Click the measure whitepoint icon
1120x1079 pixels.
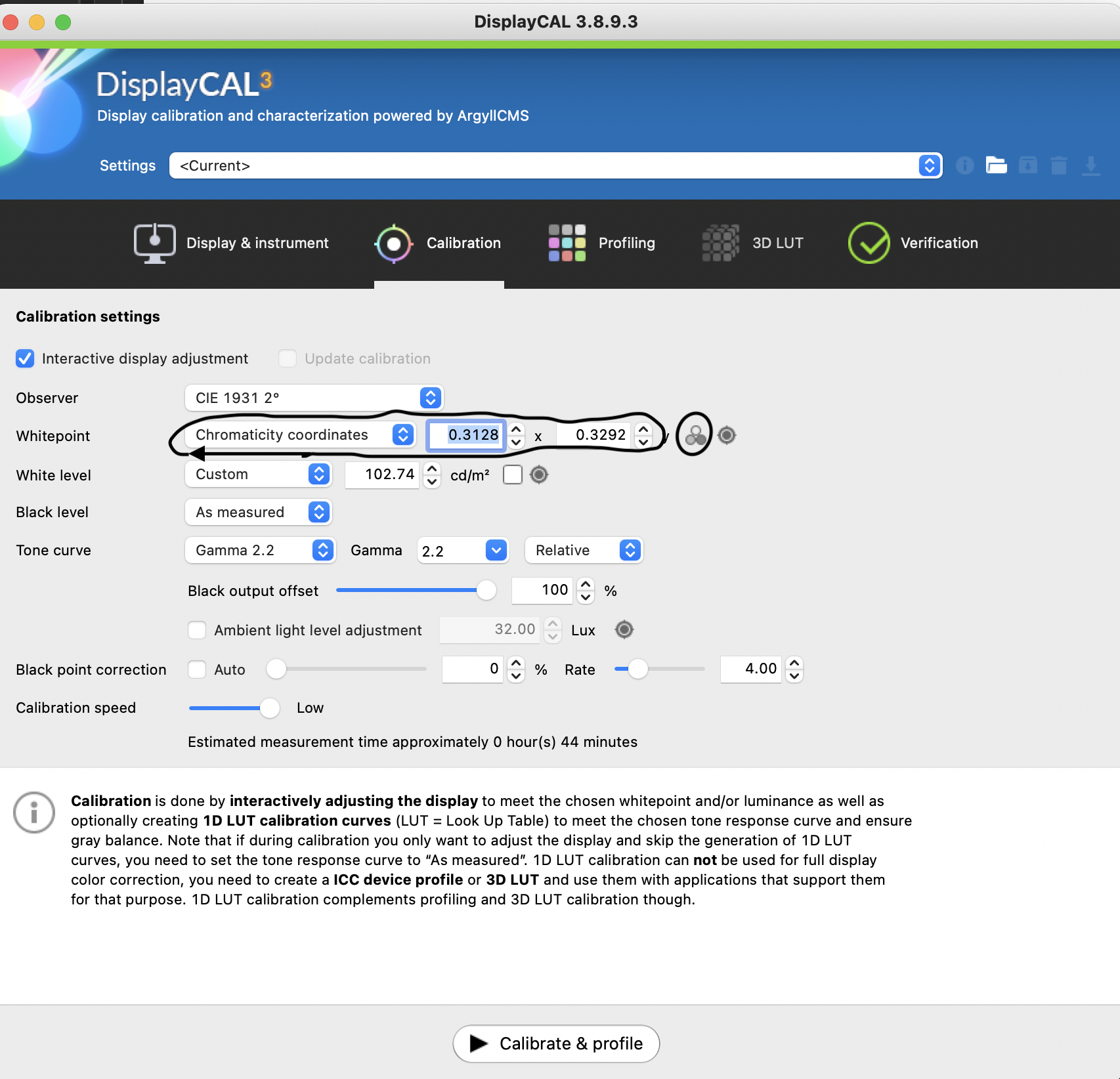point(727,435)
